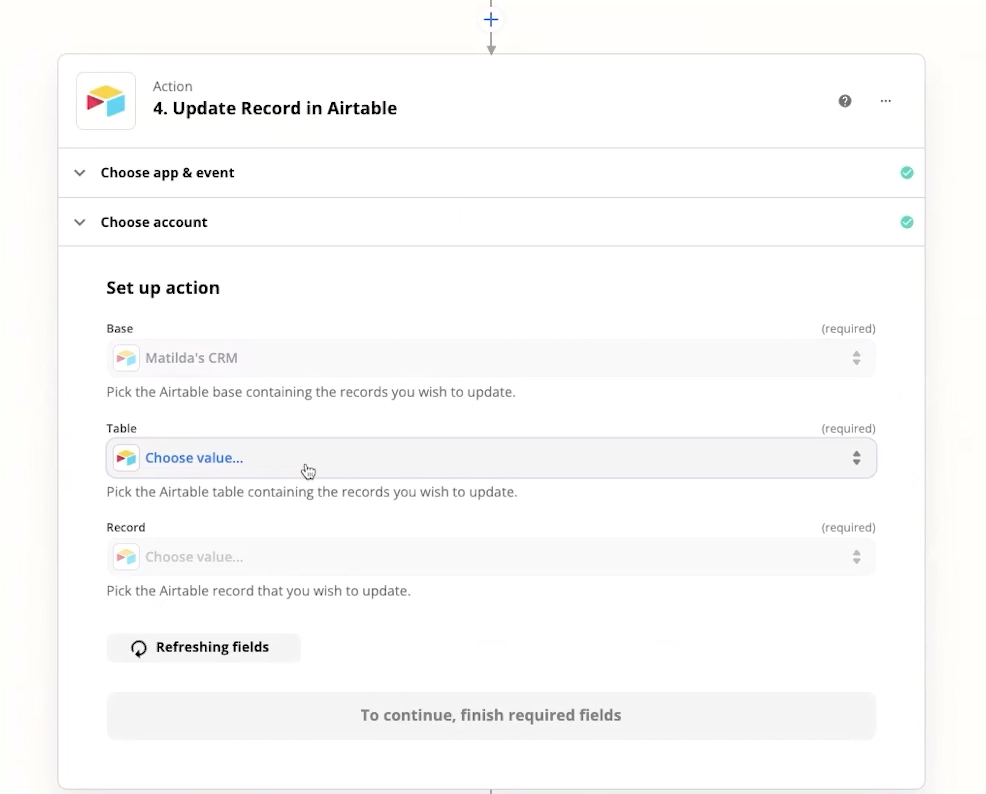This screenshot has height=794, width=986.
Task: Click the Refreshing fields button
Action: (x=204, y=648)
